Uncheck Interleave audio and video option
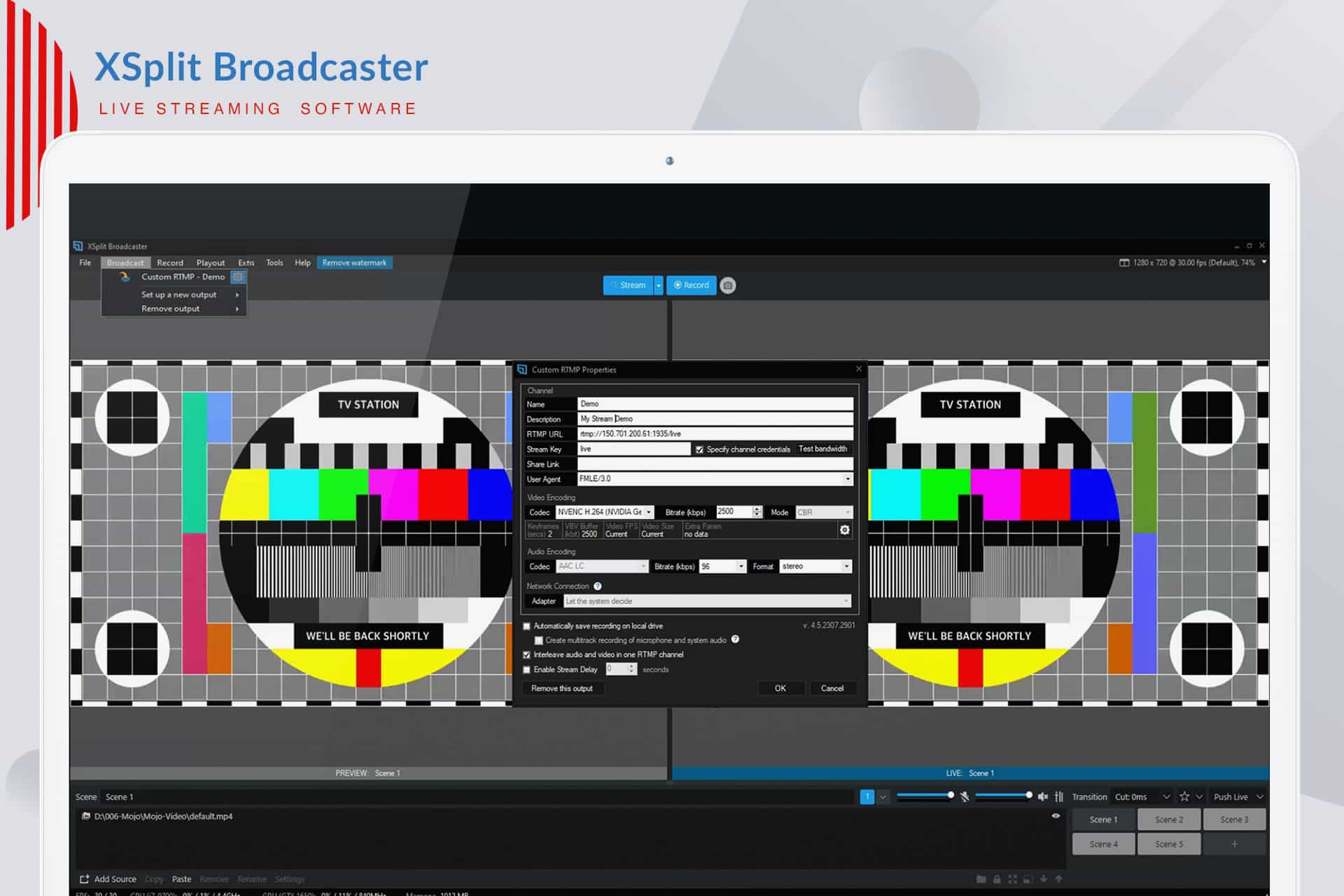The image size is (1344, 896). pos(527,655)
